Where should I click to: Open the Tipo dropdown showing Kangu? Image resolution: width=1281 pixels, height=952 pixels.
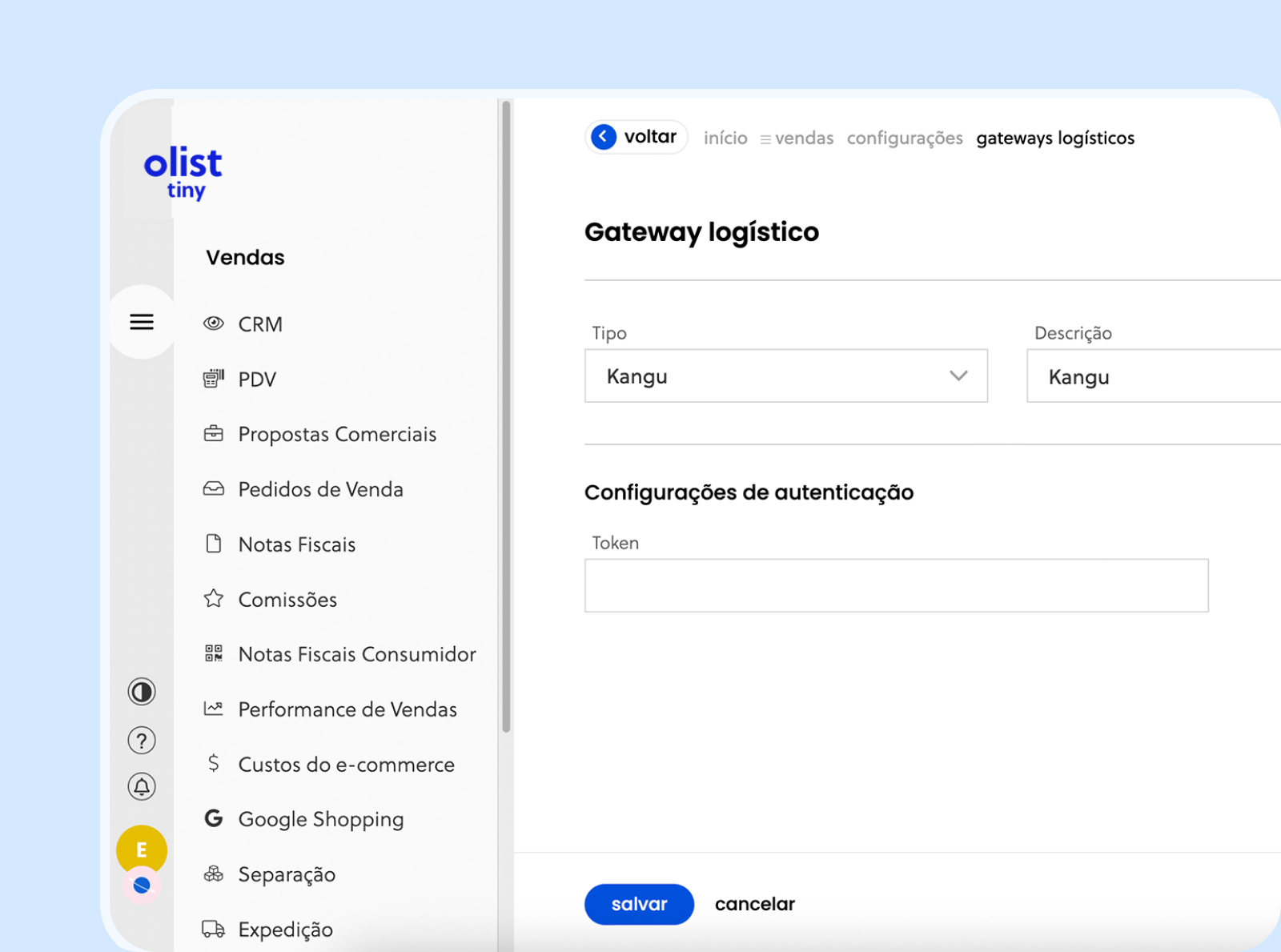(786, 376)
